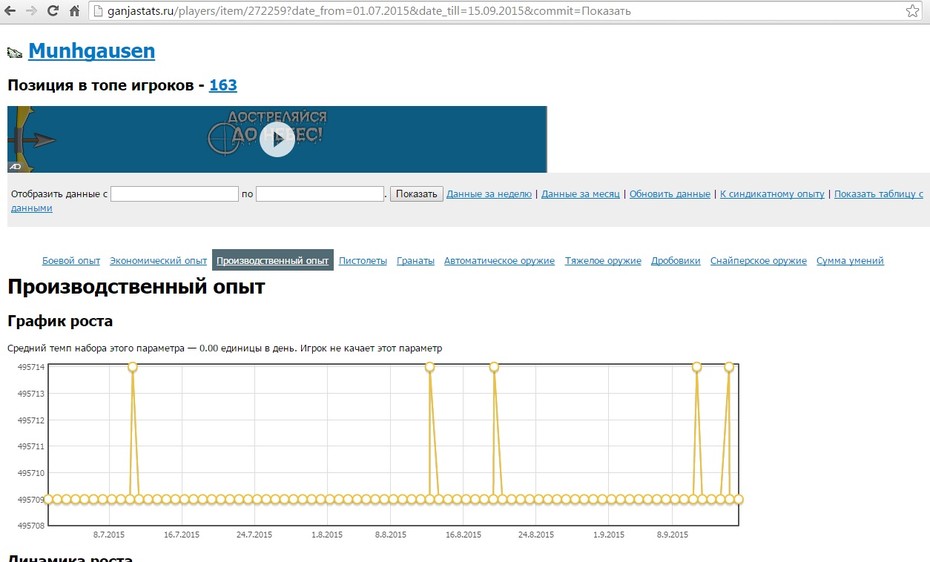Switch to Боевой опыт tab

pos(71,261)
